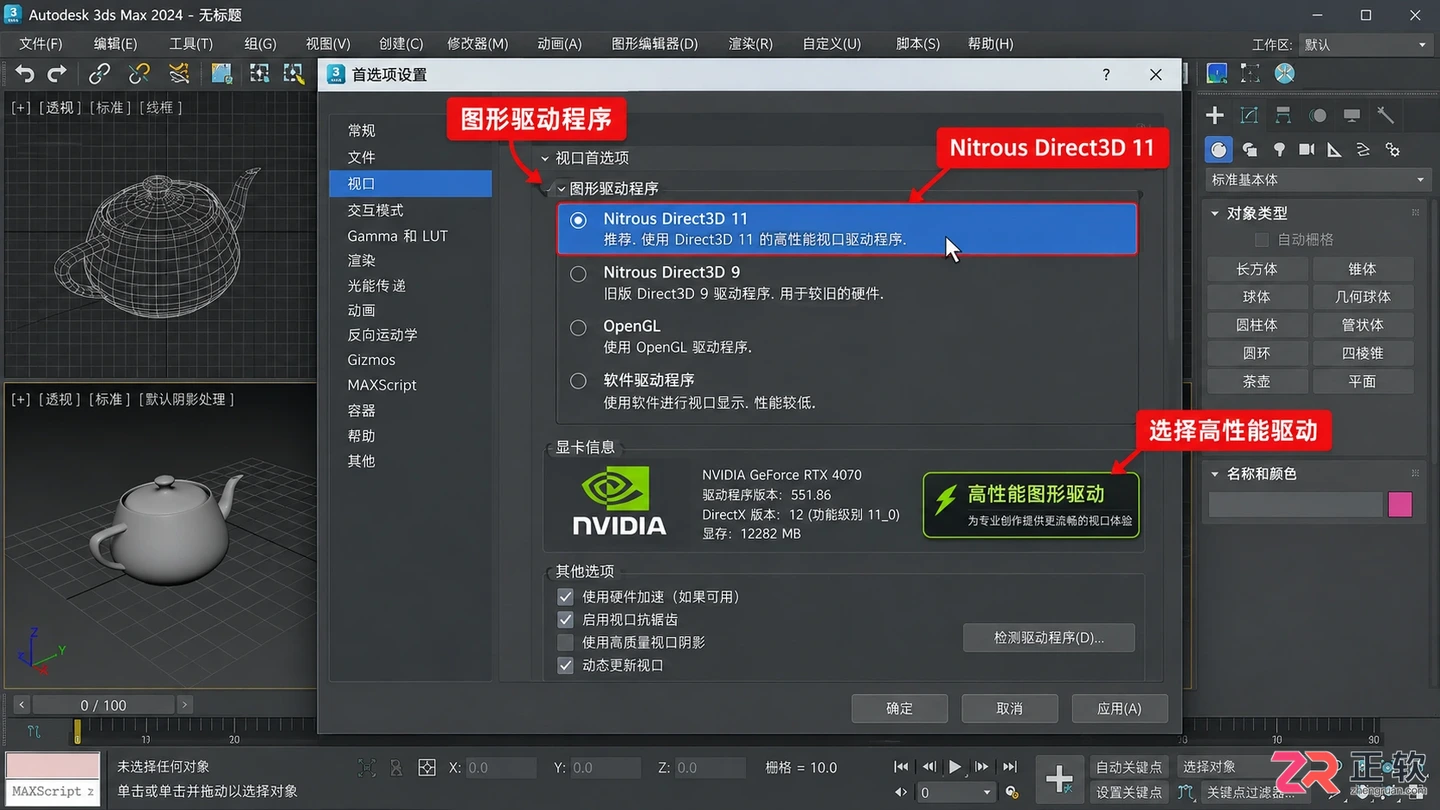Select the Cameras category icon
1440x810 pixels.
pos(1307,149)
